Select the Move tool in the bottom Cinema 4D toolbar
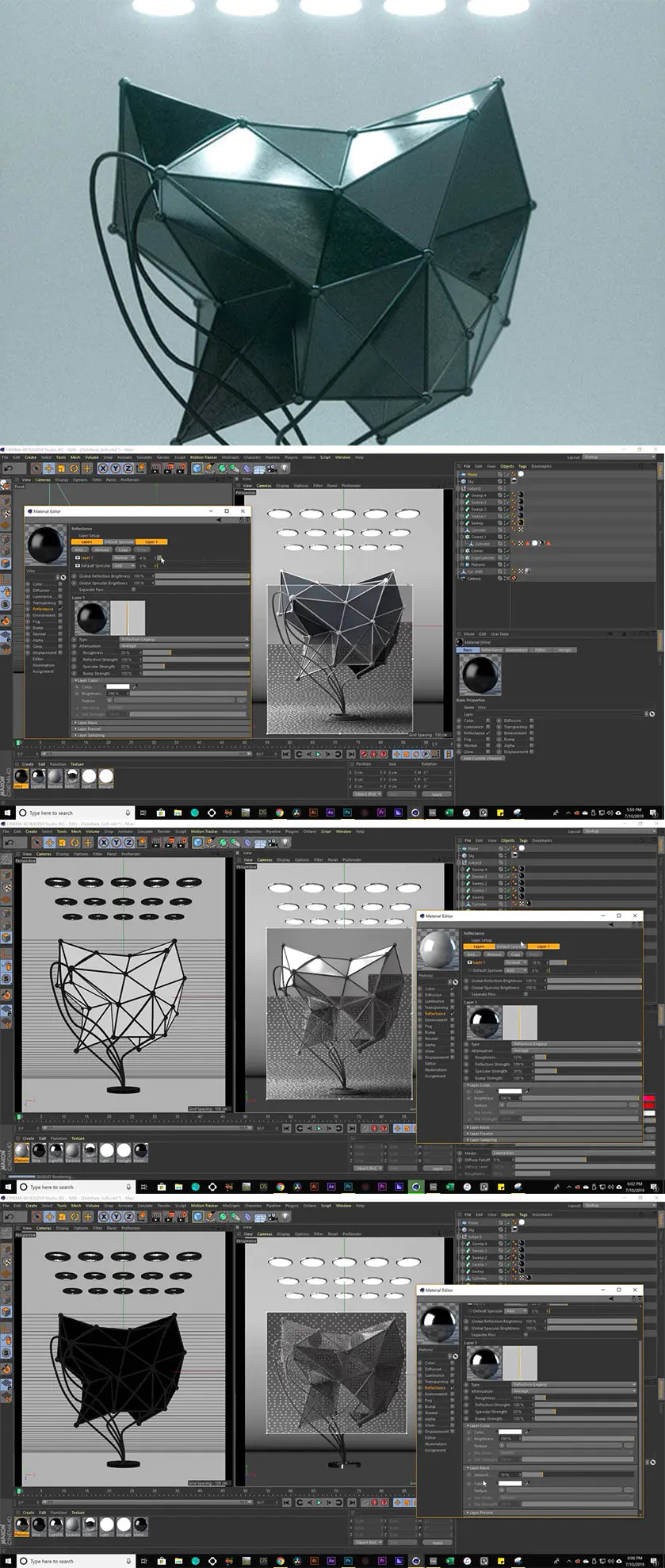 pos(48,1217)
